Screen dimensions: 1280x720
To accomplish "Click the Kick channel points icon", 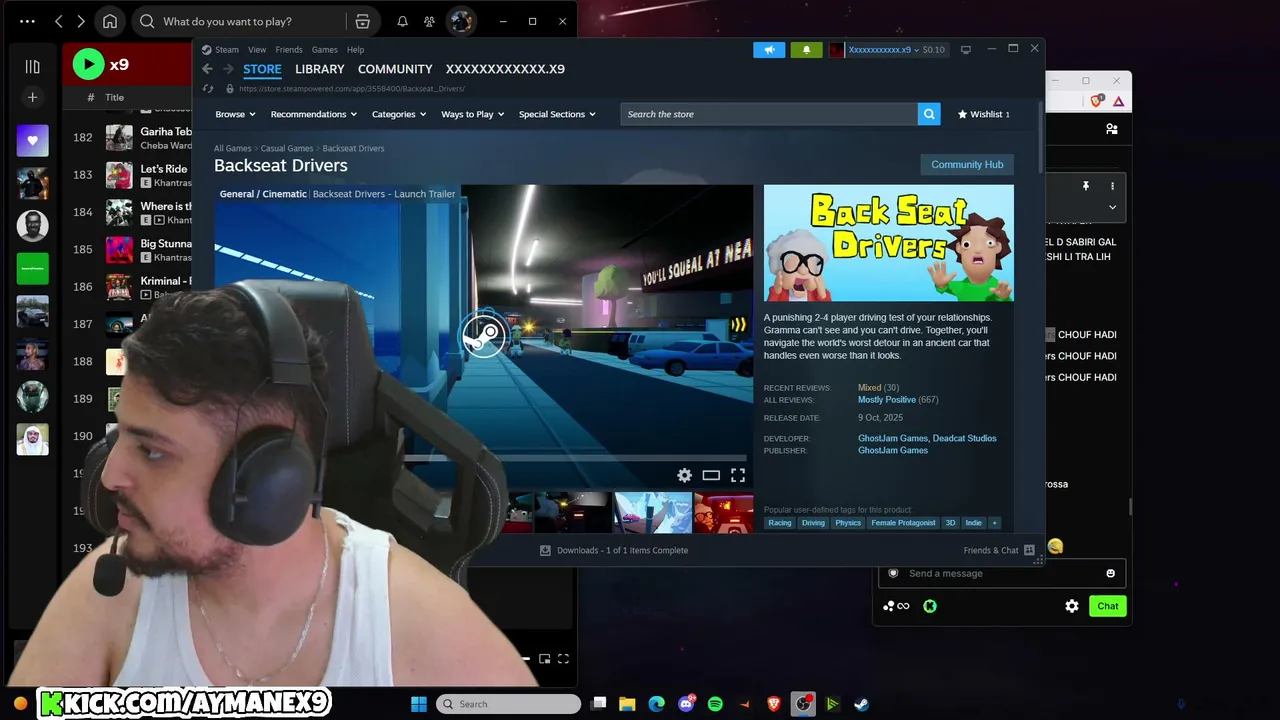I will [x=896, y=606].
